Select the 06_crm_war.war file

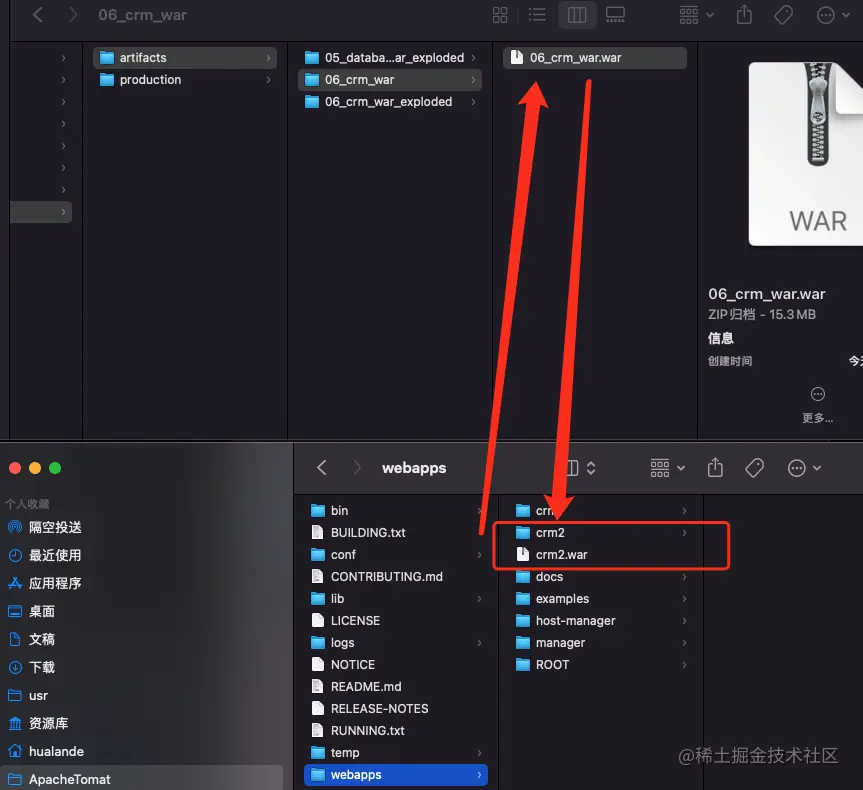click(x=594, y=57)
